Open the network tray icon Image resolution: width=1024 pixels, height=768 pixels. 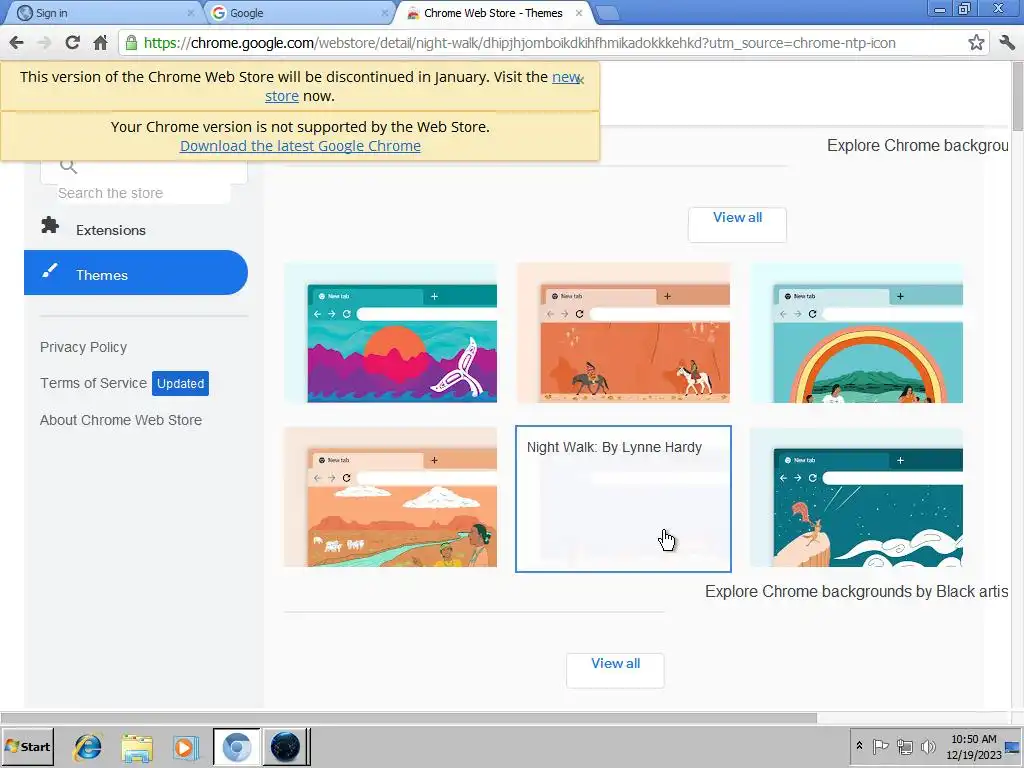pyautogui.click(x=904, y=746)
